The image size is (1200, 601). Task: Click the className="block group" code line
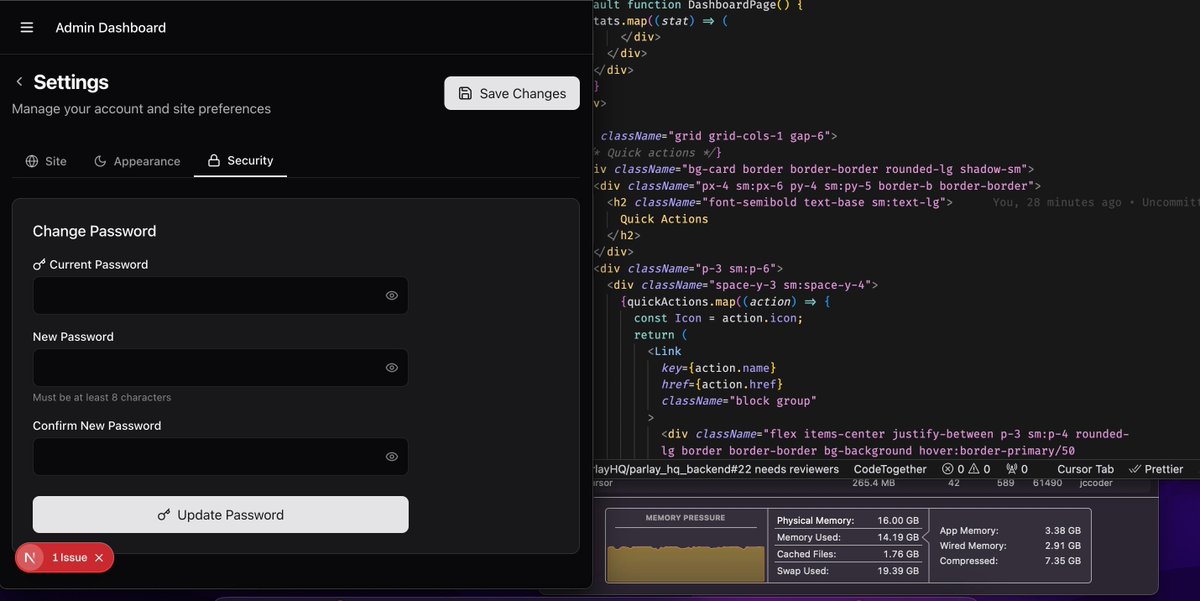pos(738,401)
